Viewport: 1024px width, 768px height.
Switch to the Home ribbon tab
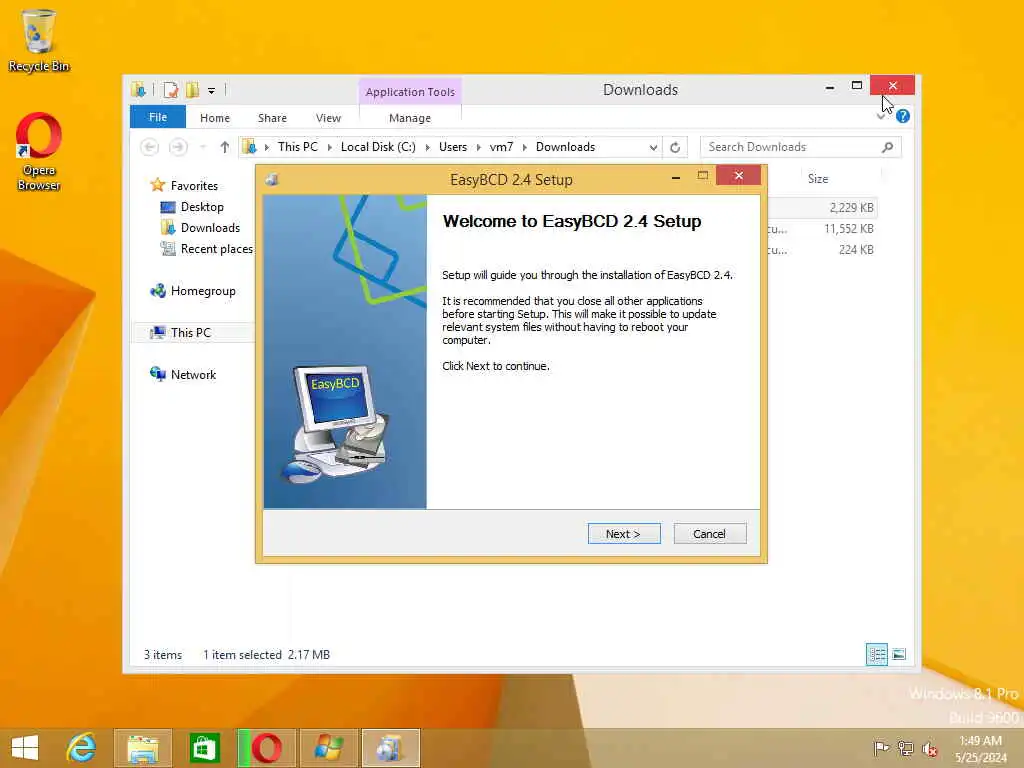pos(215,118)
